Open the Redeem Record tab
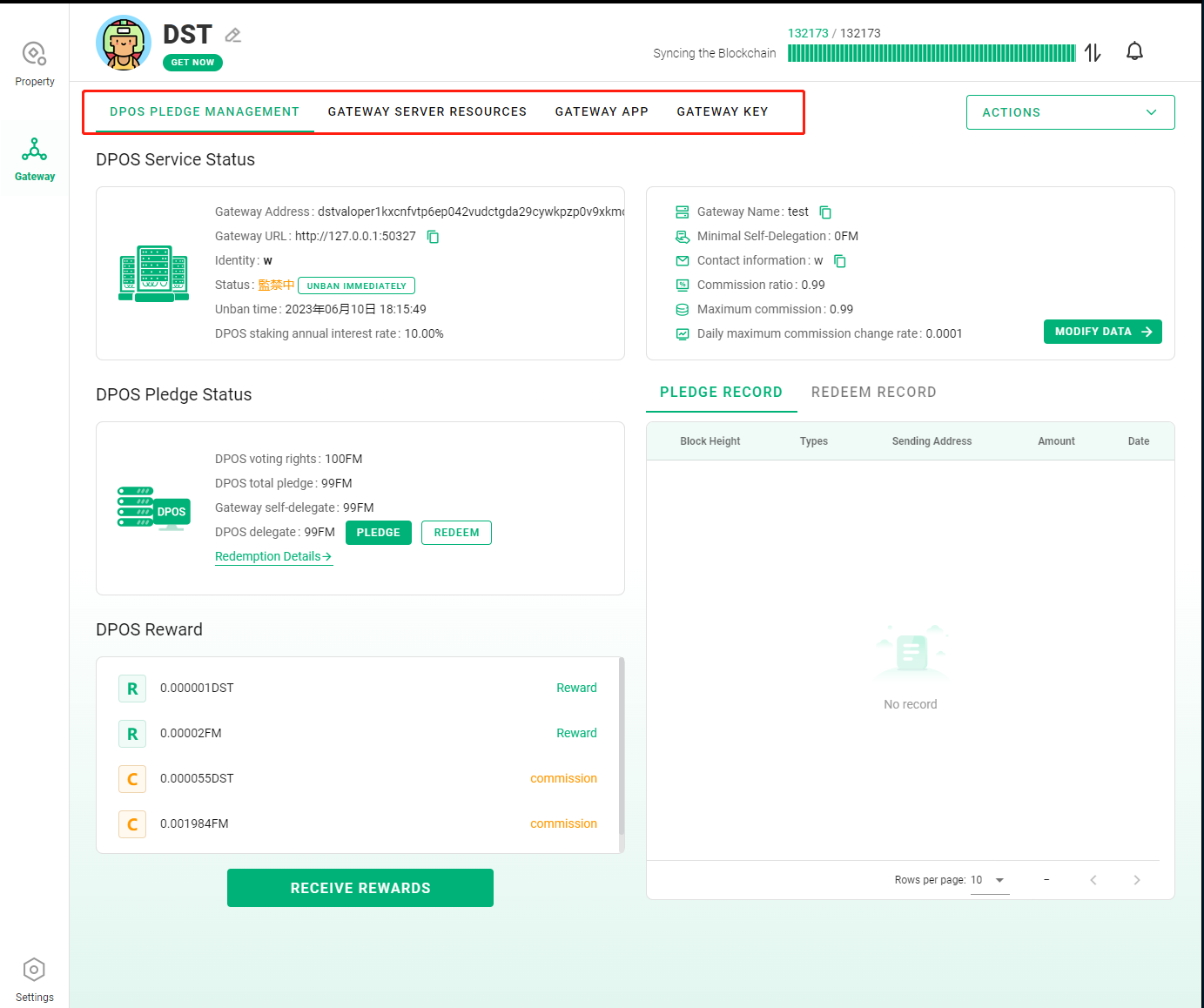This screenshot has width=1204, height=1008. 873,393
